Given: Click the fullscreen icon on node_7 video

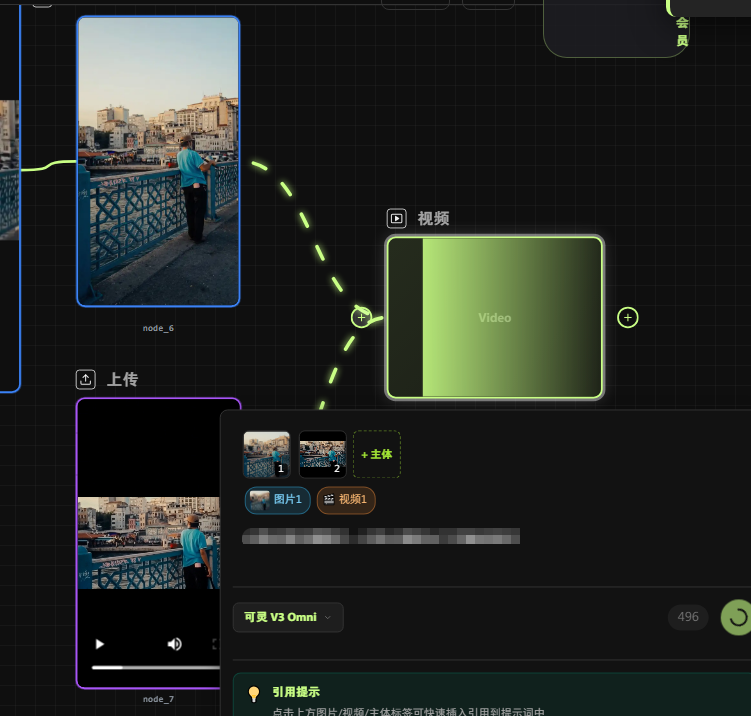Looking at the screenshot, I should click(x=215, y=644).
